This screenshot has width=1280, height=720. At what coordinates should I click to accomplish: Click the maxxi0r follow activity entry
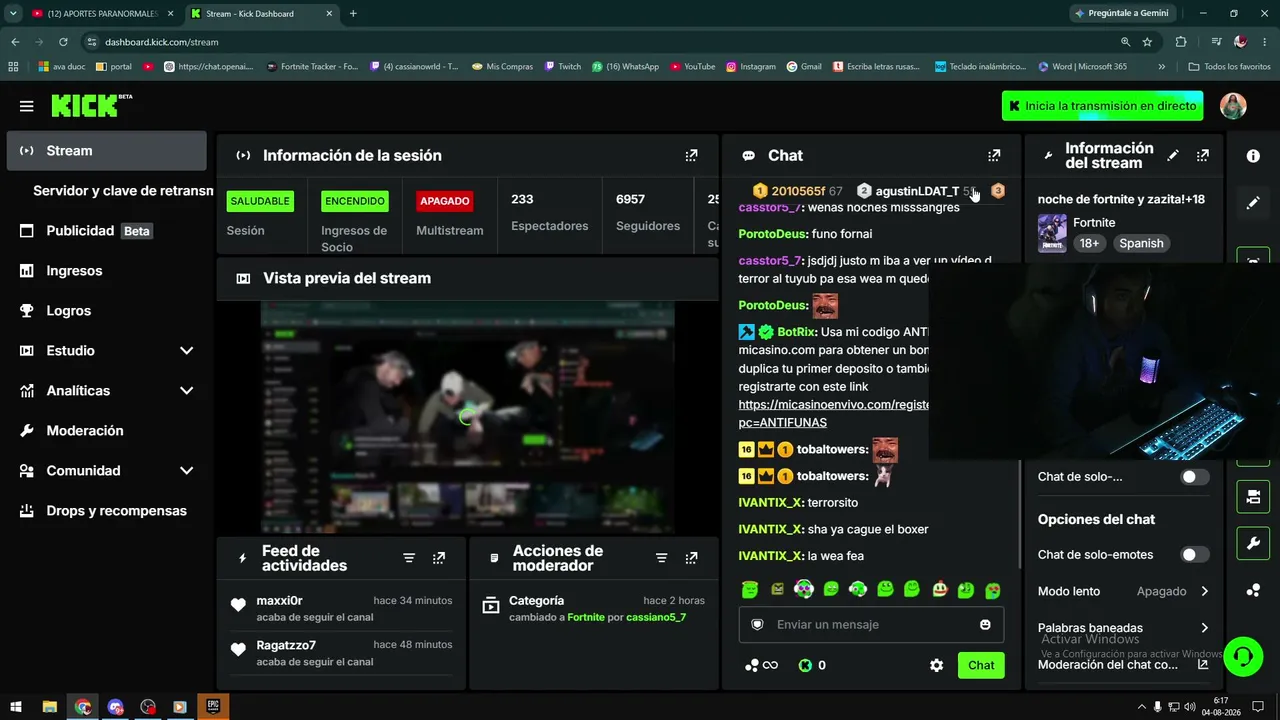(341, 609)
